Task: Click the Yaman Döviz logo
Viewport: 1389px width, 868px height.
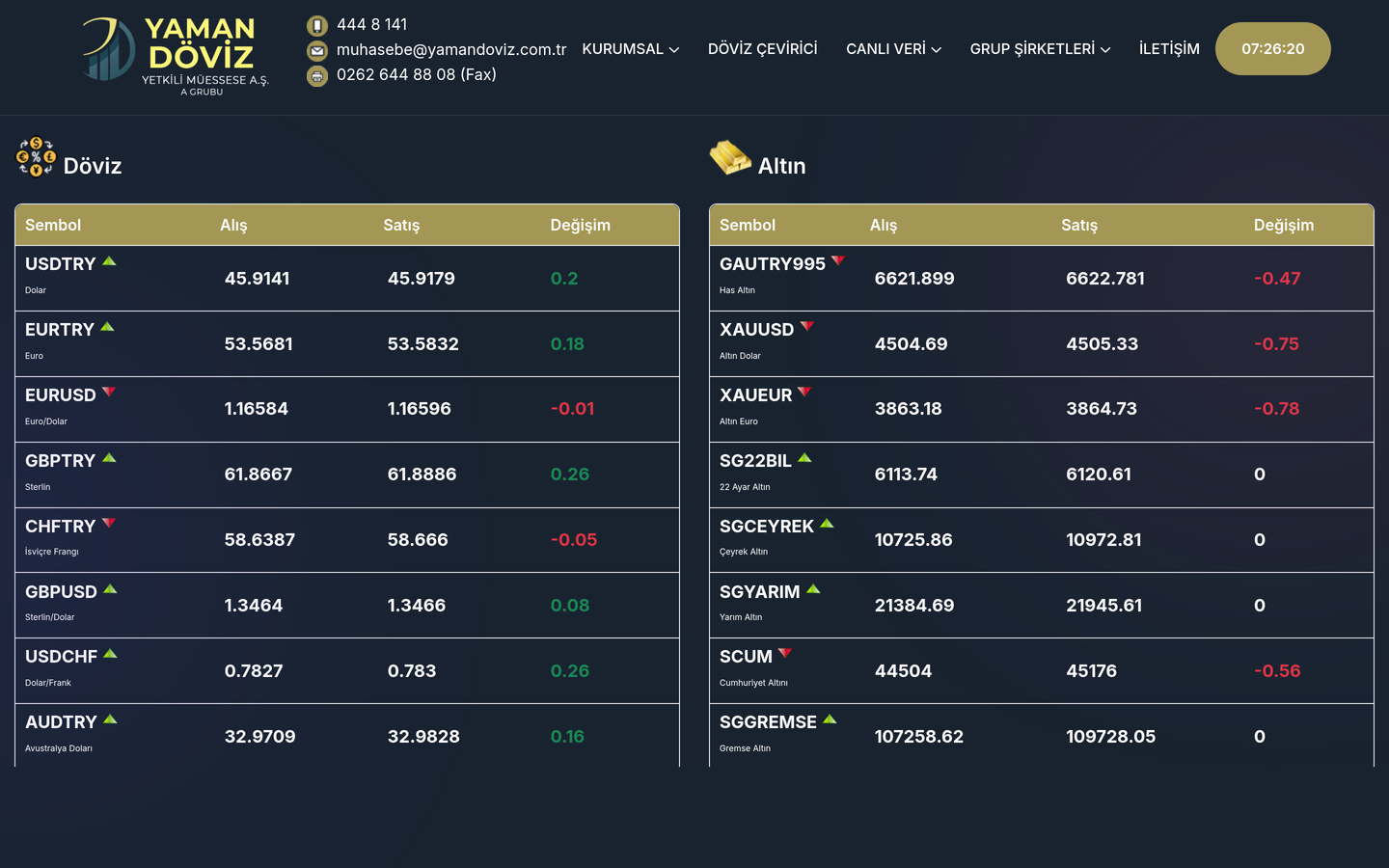Action: pos(177,57)
